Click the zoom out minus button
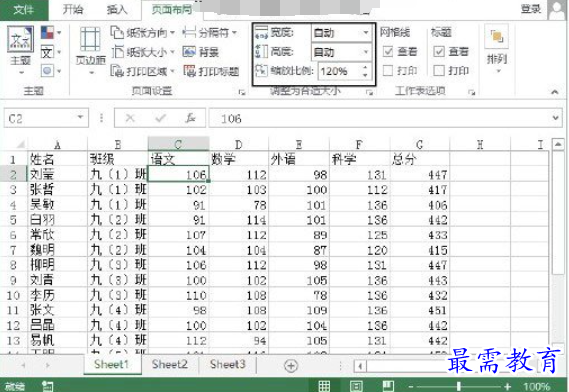 click(x=410, y=387)
